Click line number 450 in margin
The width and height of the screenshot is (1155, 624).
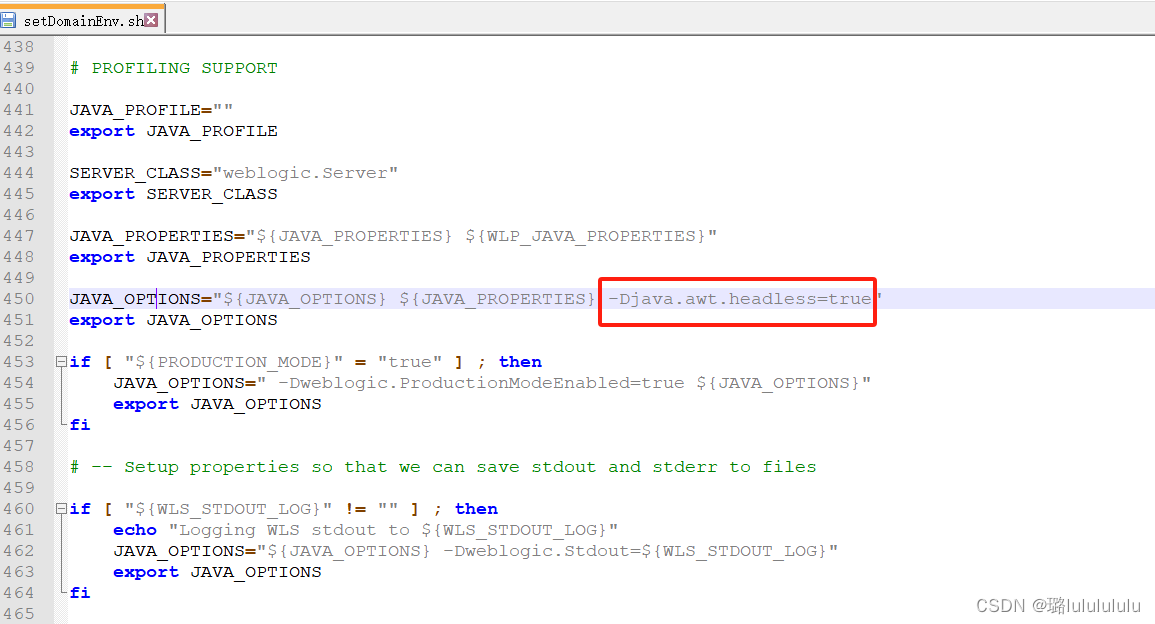click(x=18, y=299)
